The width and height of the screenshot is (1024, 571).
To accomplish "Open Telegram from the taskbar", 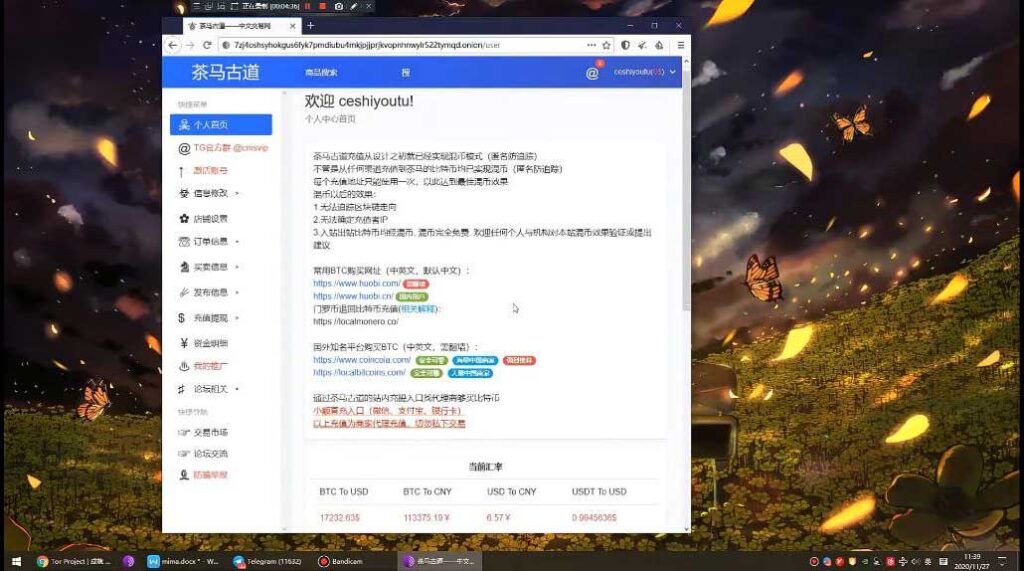I will click(268, 561).
